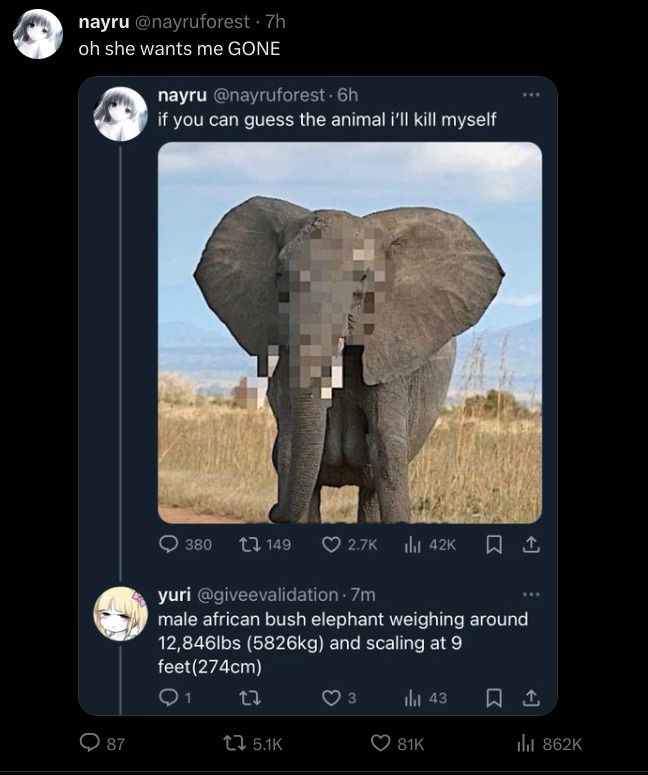
Task: Open the @giveevalidation profile link
Action: 268,595
